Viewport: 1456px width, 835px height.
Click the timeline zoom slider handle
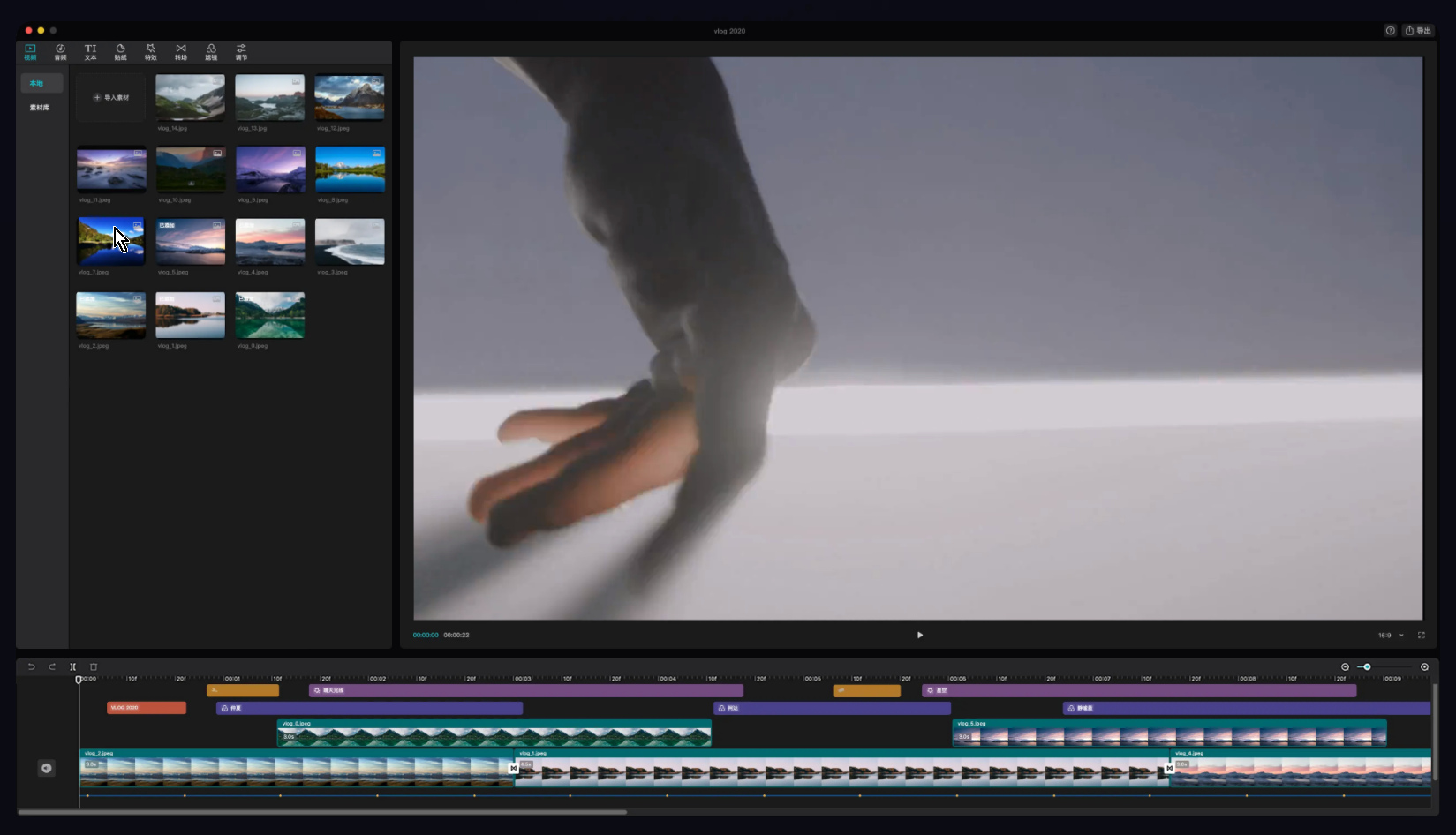click(1367, 667)
